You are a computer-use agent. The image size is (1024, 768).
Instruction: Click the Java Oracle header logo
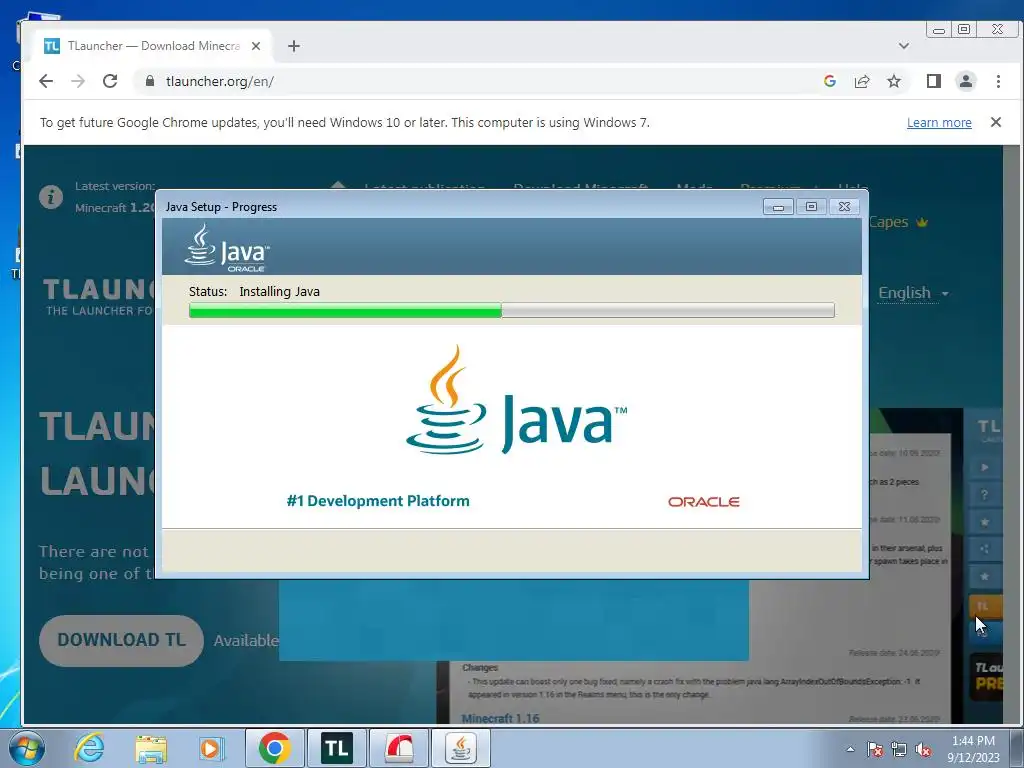point(227,248)
